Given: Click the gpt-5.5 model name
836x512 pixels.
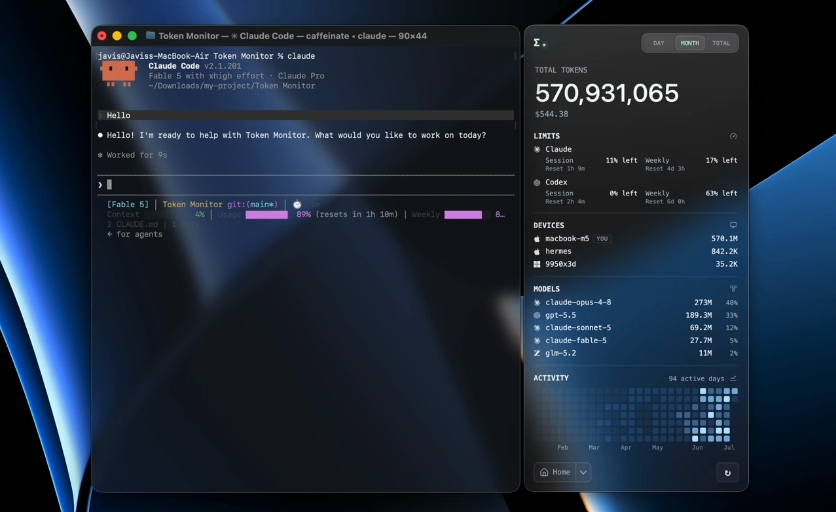Looking at the screenshot, I should pyautogui.click(x=560, y=315).
